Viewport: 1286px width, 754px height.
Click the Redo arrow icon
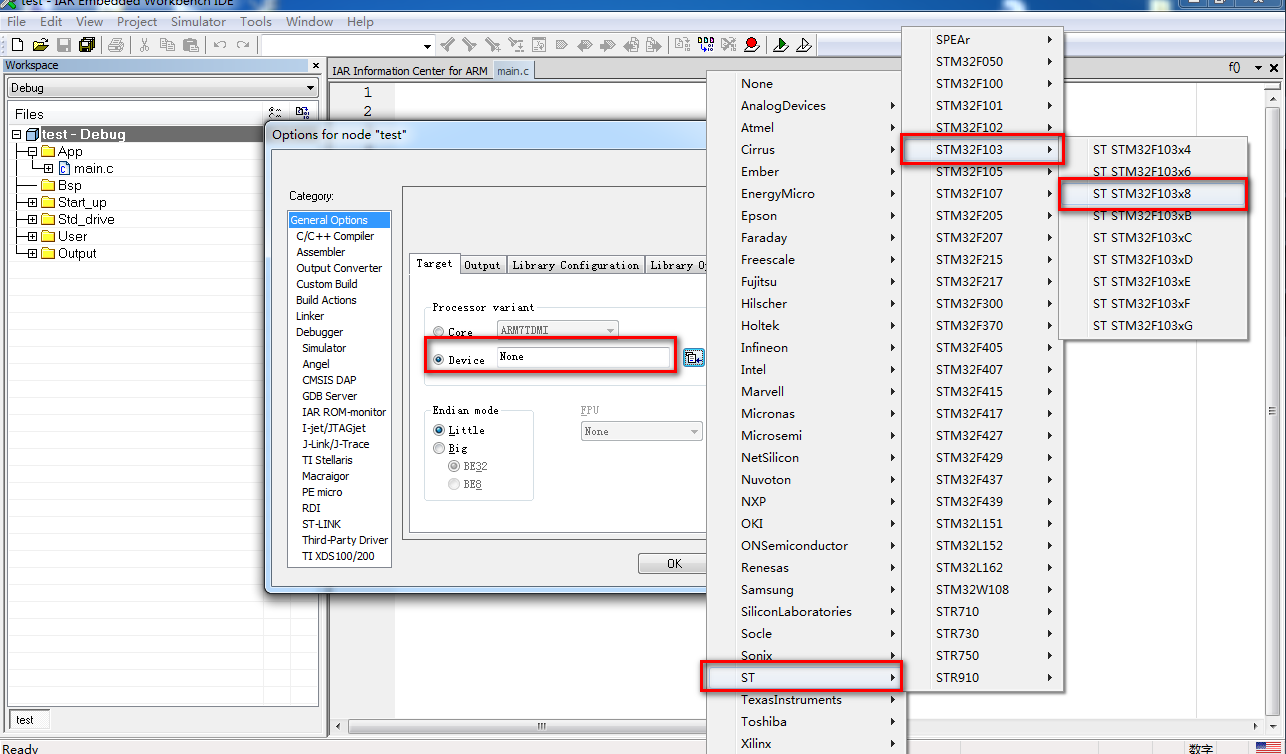242,45
